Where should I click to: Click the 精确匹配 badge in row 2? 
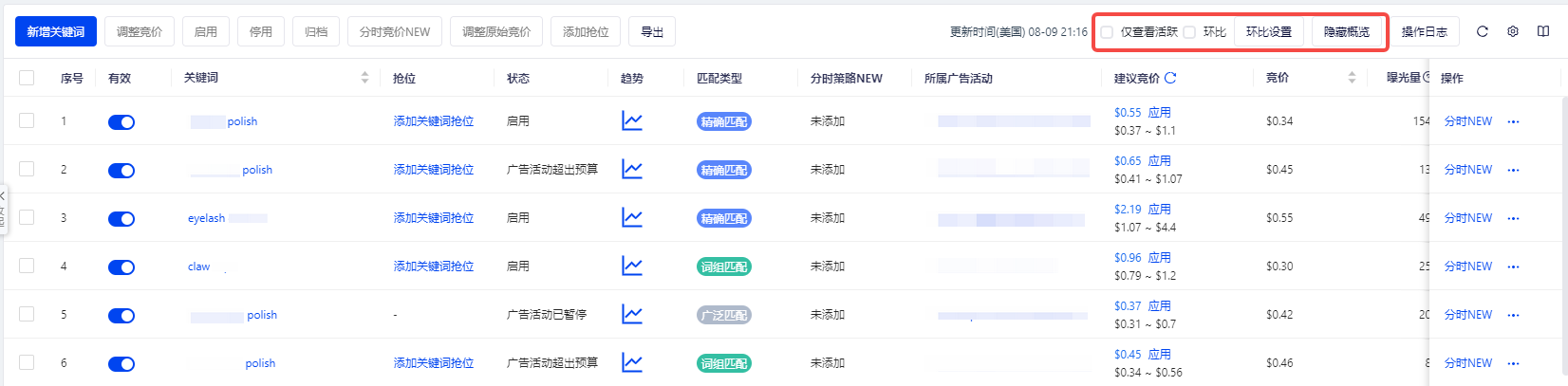click(724, 170)
